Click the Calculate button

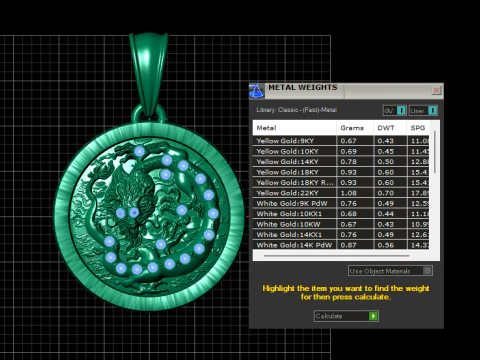(346, 316)
